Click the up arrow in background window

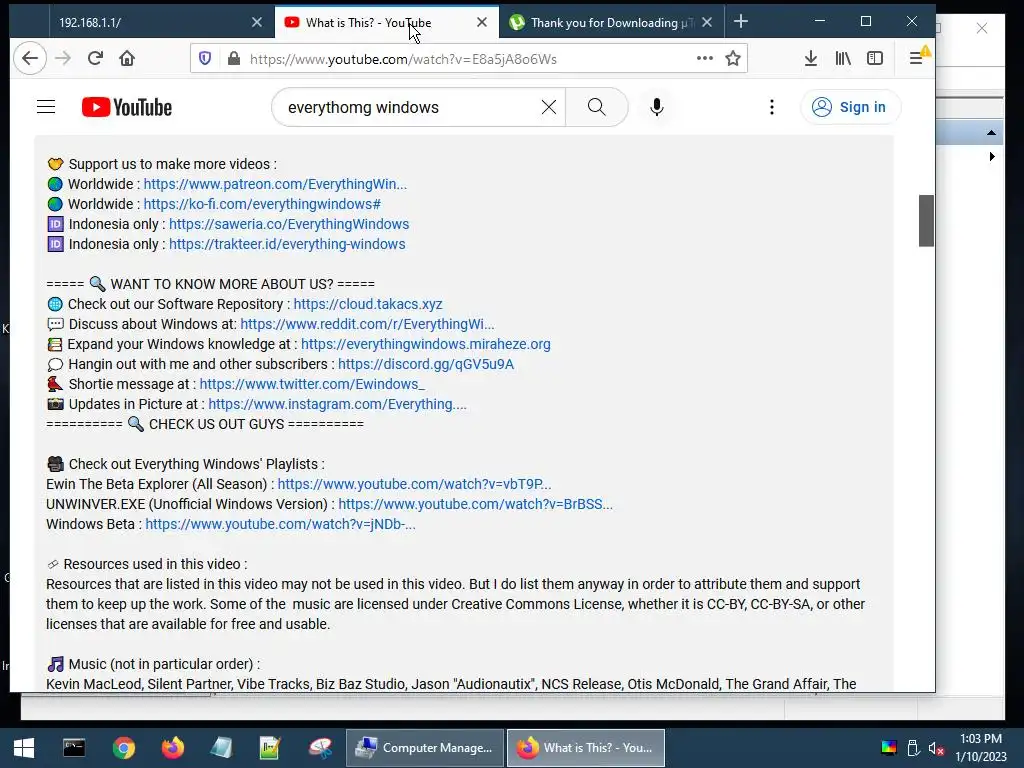coord(991,133)
